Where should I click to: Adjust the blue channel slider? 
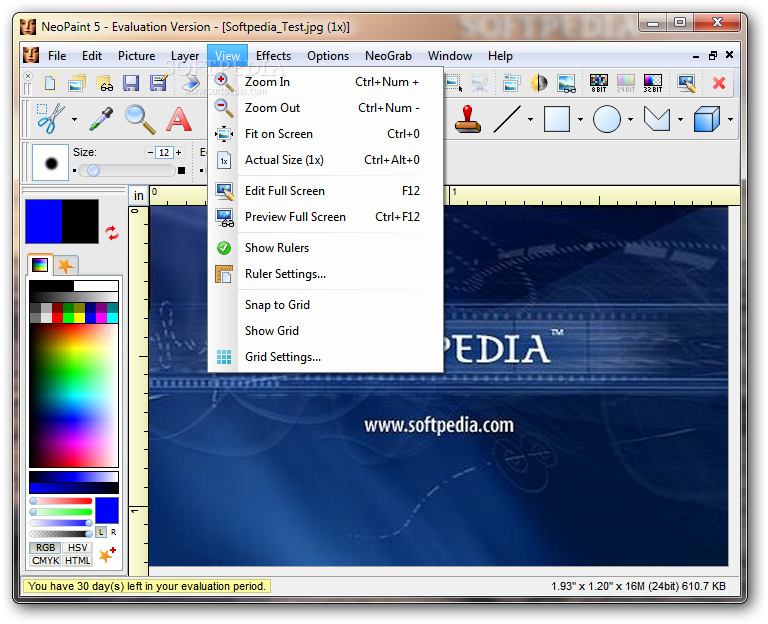61,523
